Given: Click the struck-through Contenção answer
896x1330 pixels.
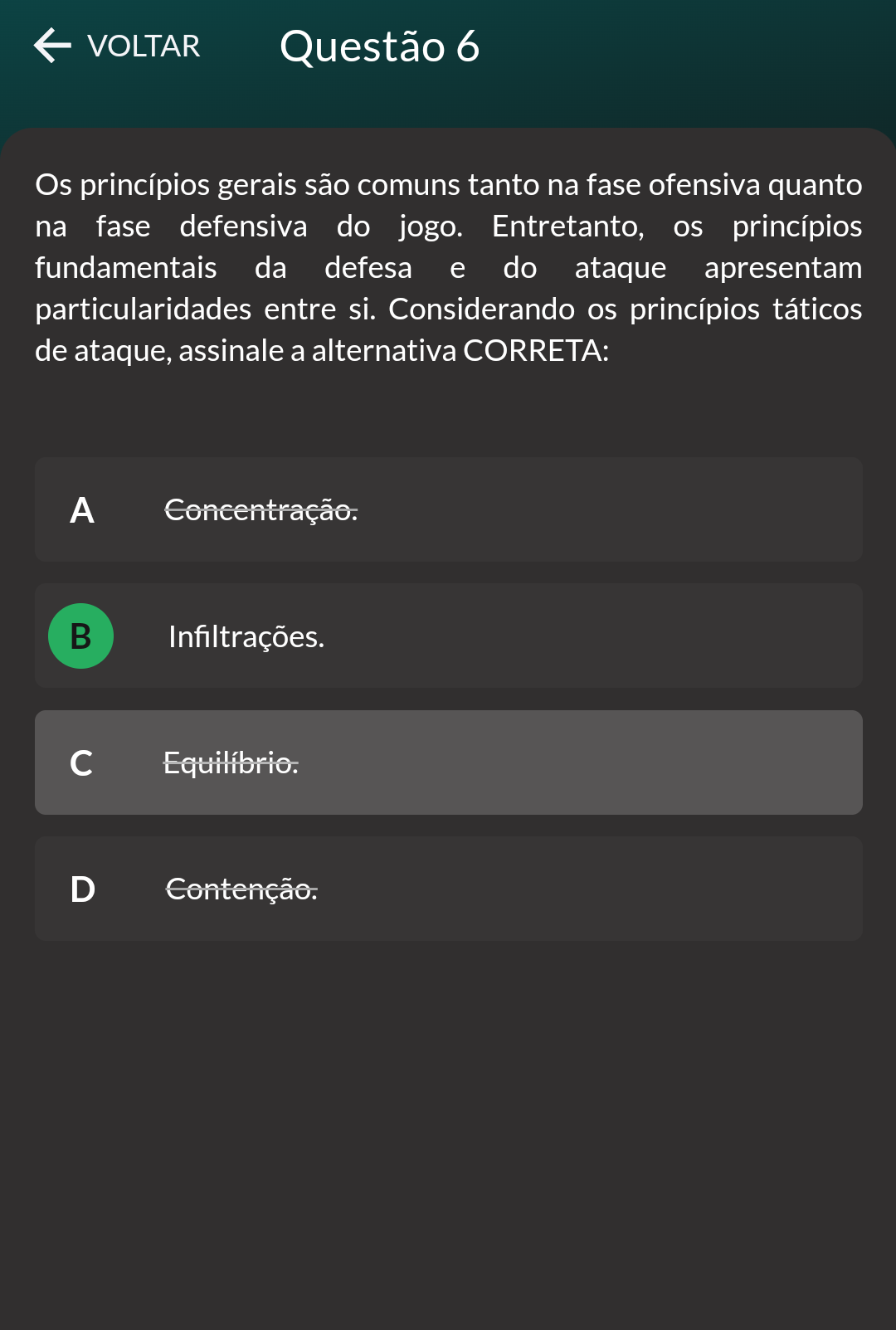Looking at the screenshot, I should 241,889.
